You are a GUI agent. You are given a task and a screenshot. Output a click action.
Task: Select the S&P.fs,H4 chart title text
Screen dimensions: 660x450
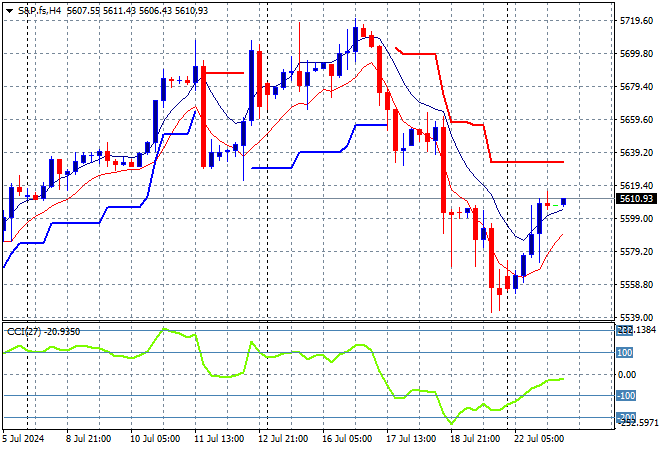39,11
